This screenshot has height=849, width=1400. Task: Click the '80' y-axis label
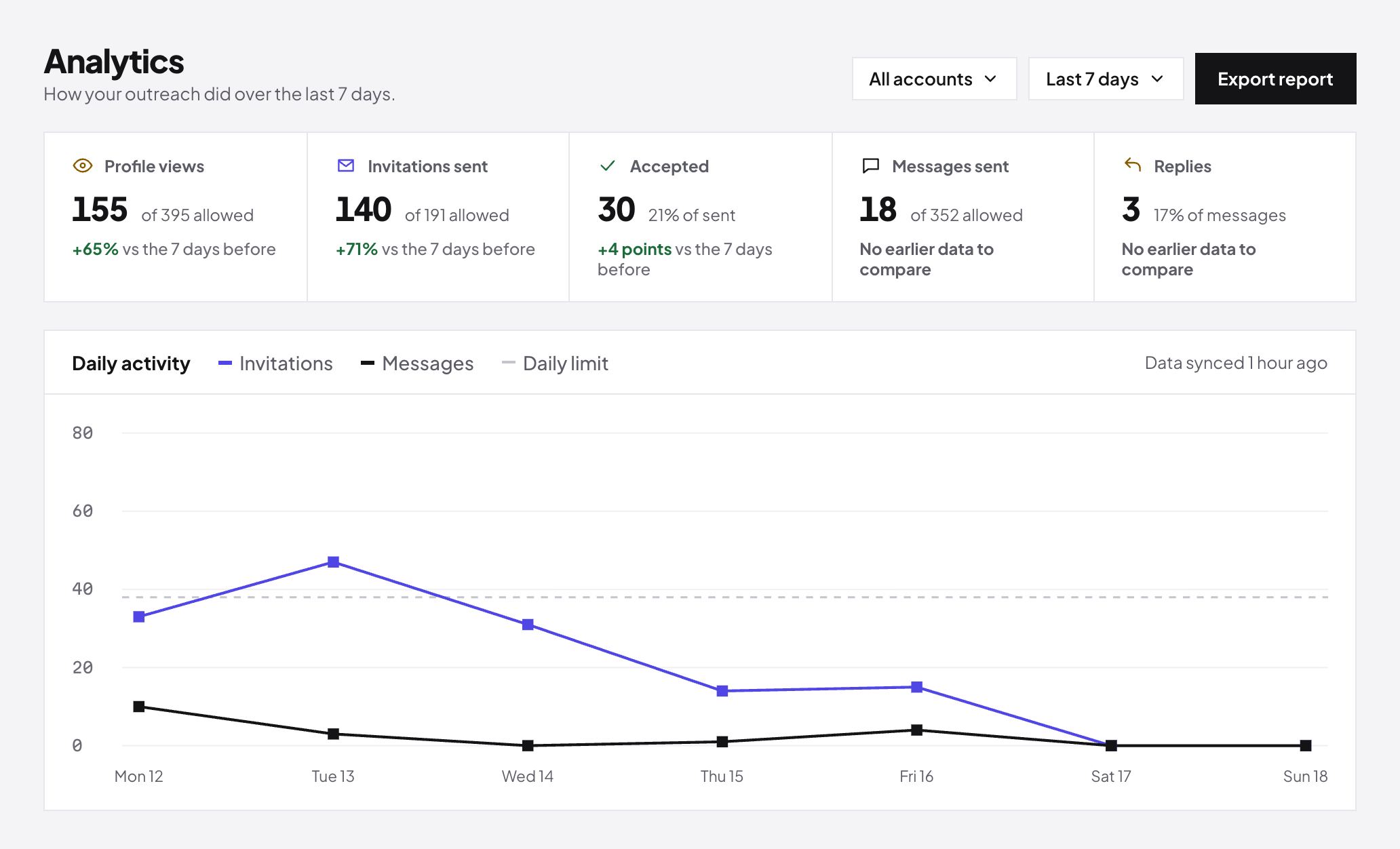pyautogui.click(x=83, y=433)
